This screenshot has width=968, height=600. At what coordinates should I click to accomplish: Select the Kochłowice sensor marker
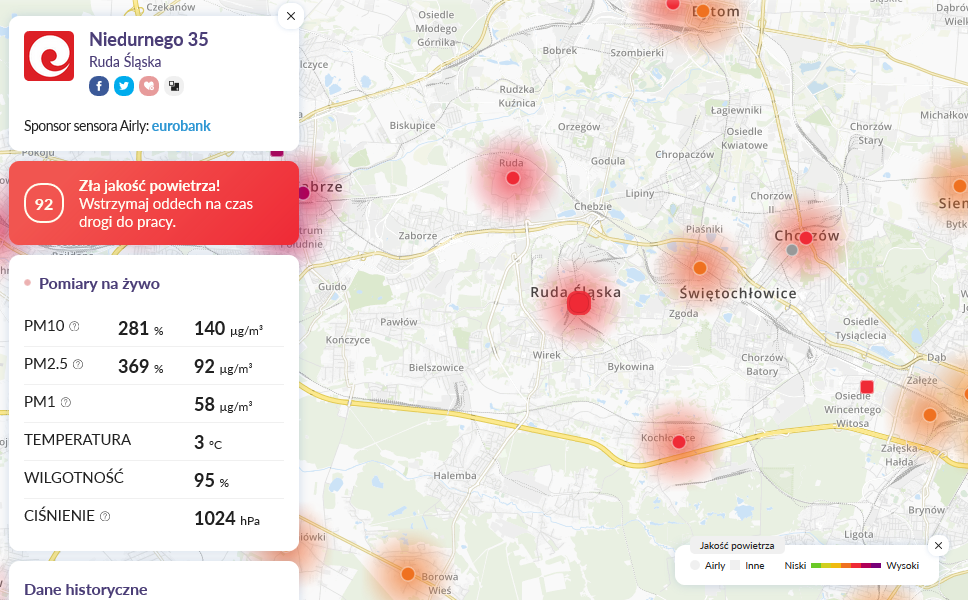point(679,442)
